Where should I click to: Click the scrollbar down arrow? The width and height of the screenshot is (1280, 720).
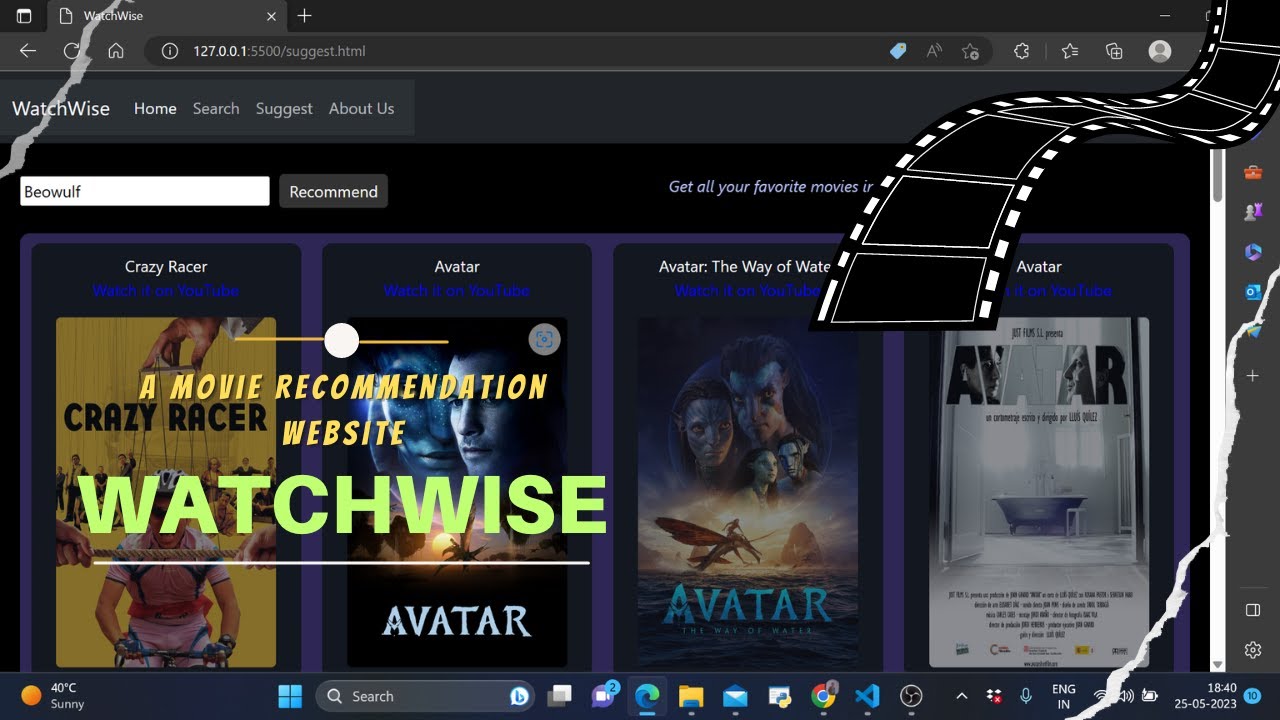(1217, 665)
